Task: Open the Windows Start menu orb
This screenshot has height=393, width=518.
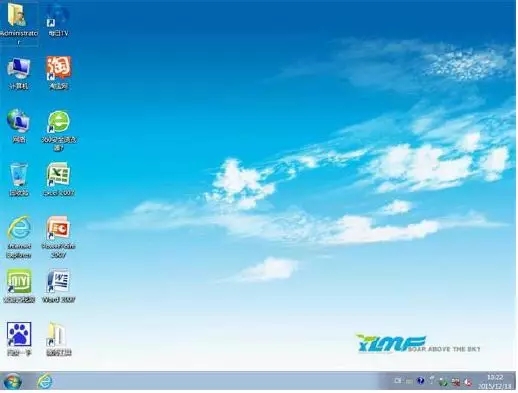Action: (12, 381)
